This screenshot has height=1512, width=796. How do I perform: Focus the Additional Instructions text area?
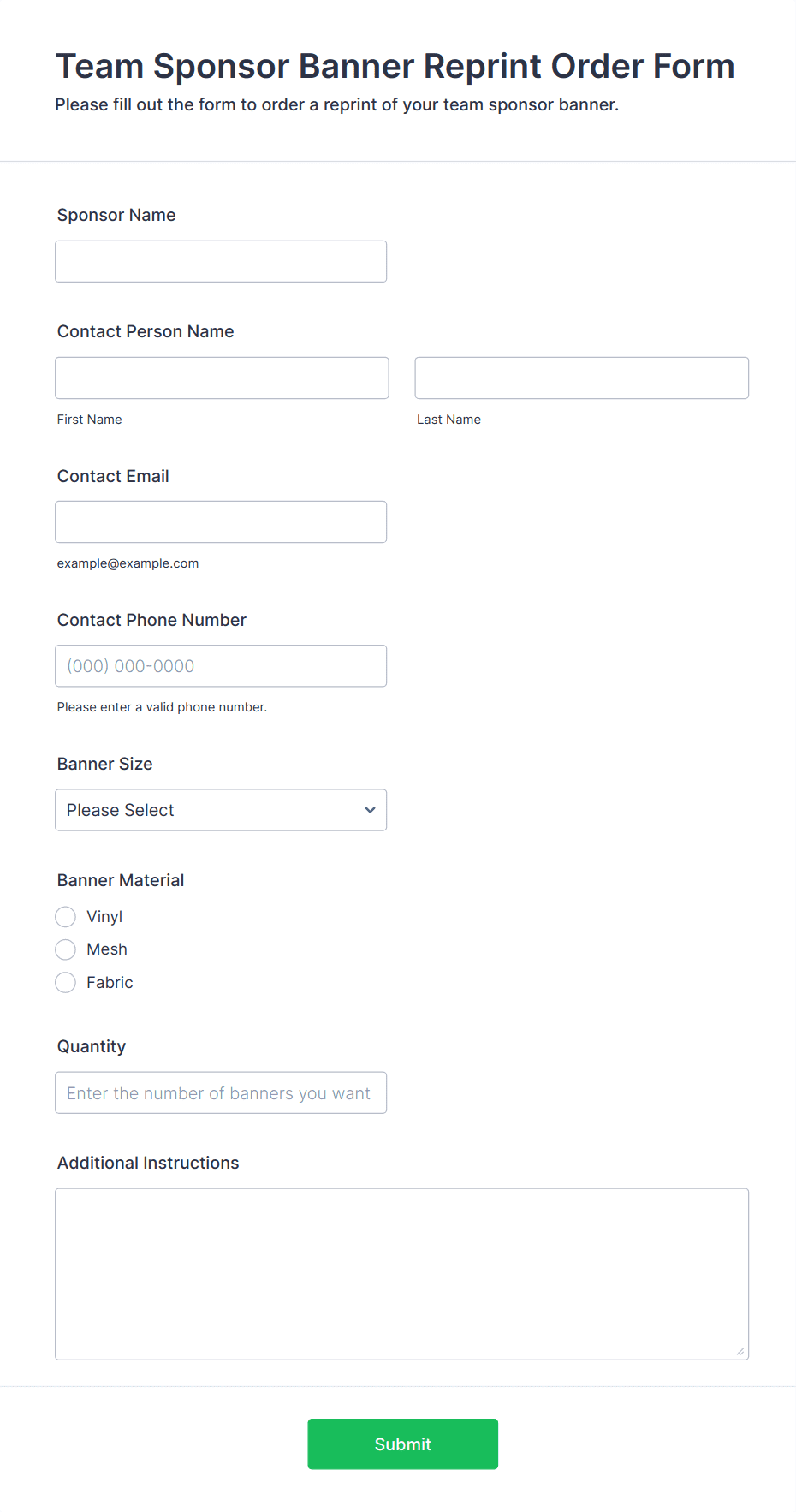[401, 1273]
